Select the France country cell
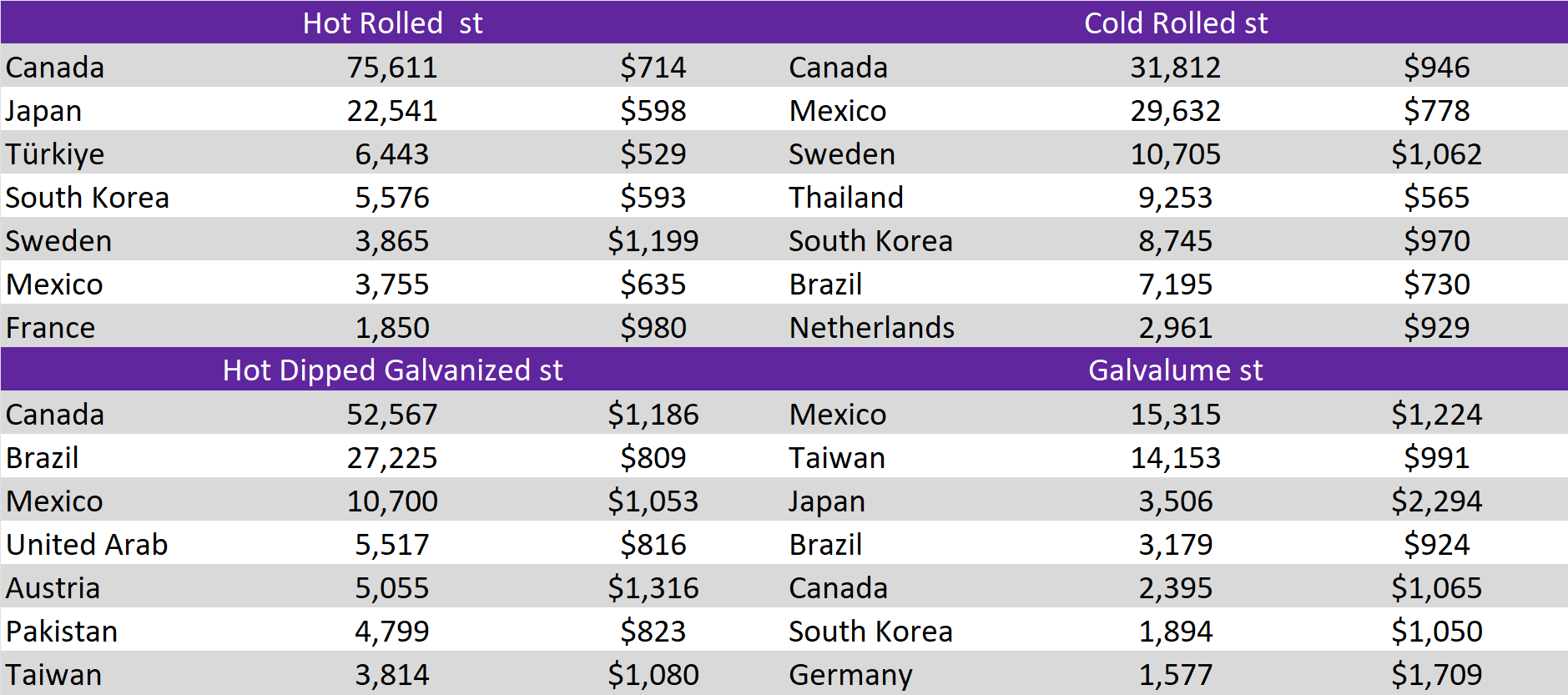This screenshot has width=1568, height=695. (51, 328)
